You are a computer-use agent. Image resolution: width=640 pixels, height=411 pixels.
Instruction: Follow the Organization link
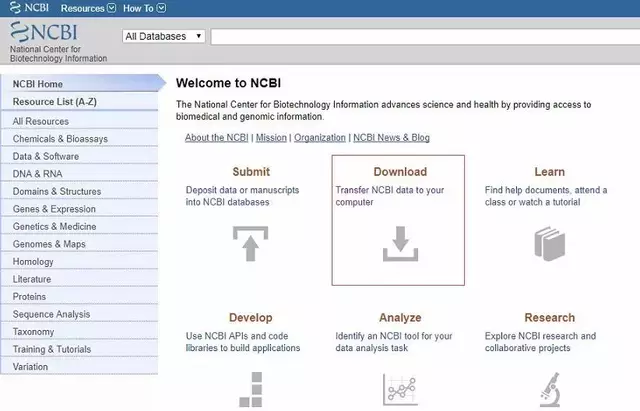320,138
